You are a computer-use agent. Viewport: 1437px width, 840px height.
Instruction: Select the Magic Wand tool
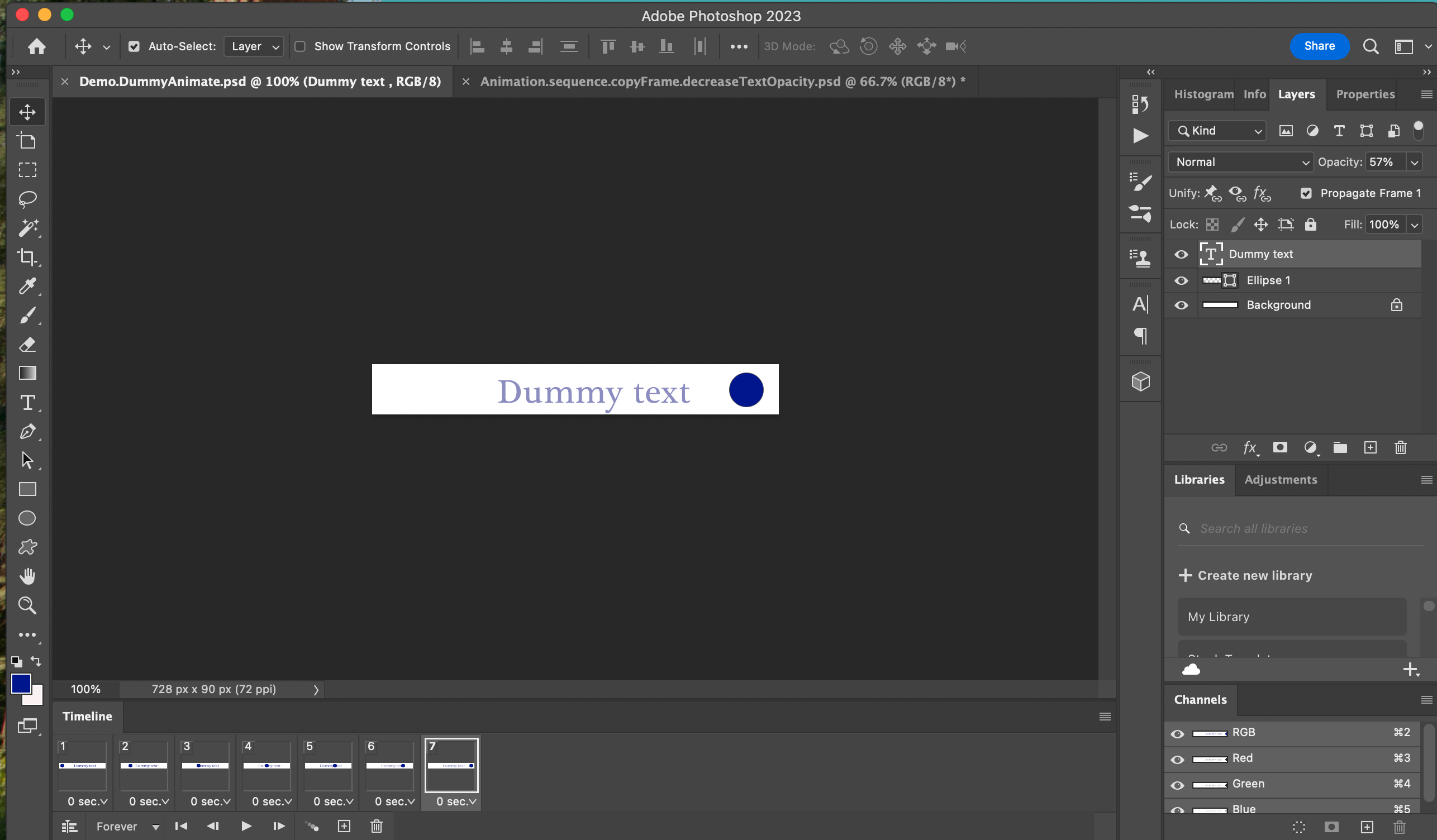(x=27, y=228)
